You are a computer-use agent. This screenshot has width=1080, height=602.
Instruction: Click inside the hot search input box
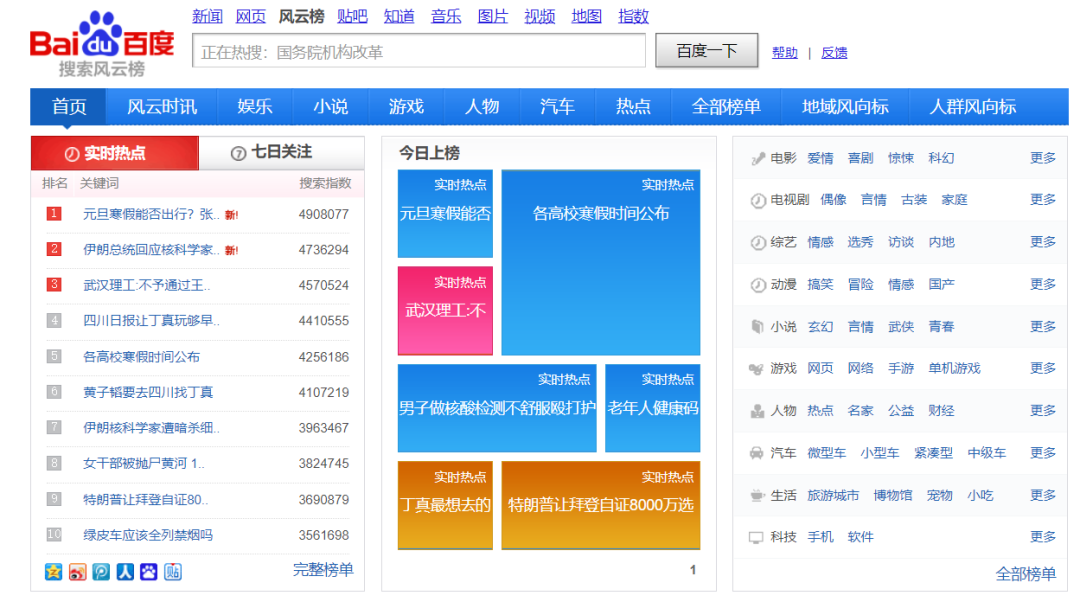pyautogui.click(x=417, y=51)
